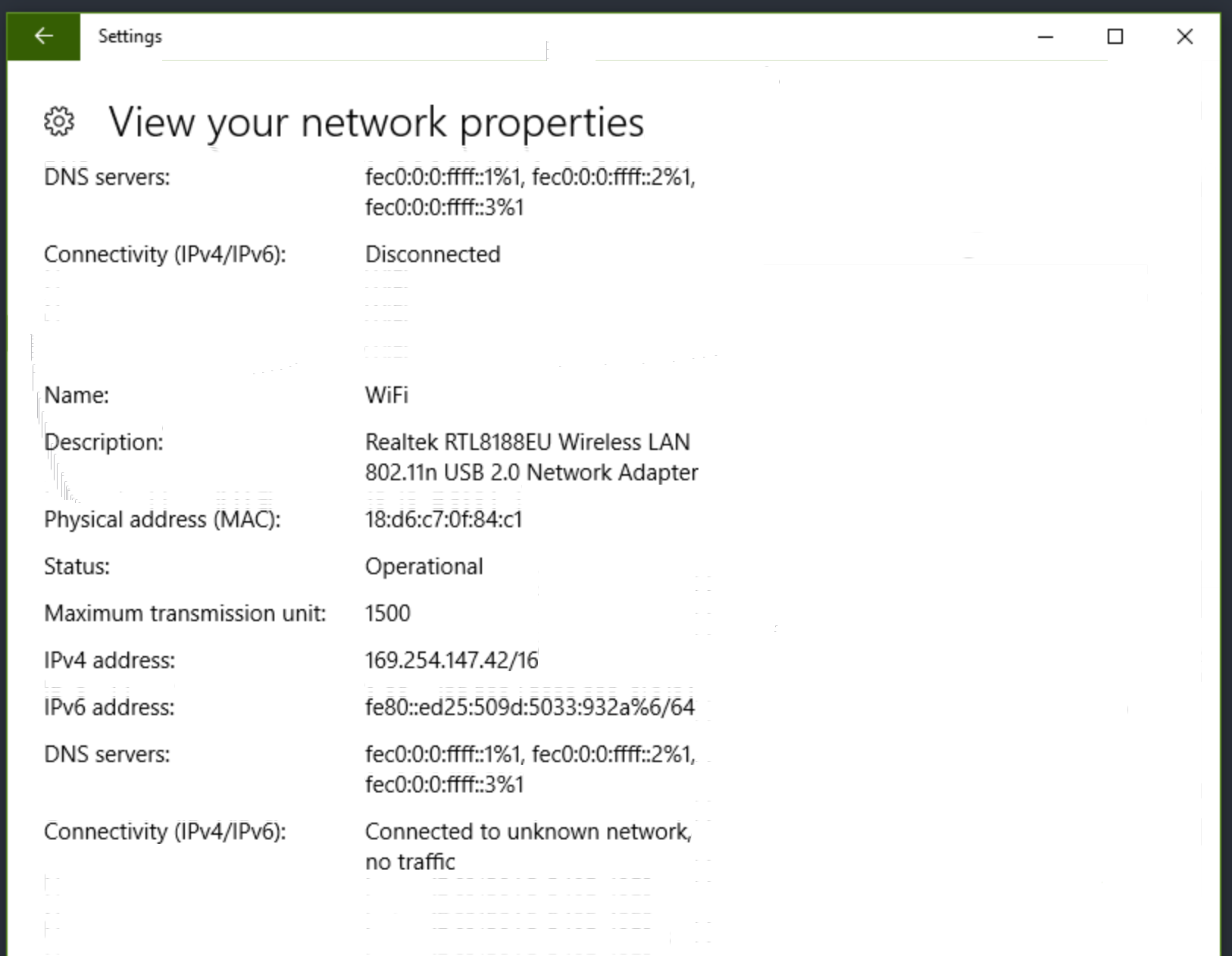The image size is (1232, 956).
Task: Select the heading View your network properties
Action: [x=377, y=122]
